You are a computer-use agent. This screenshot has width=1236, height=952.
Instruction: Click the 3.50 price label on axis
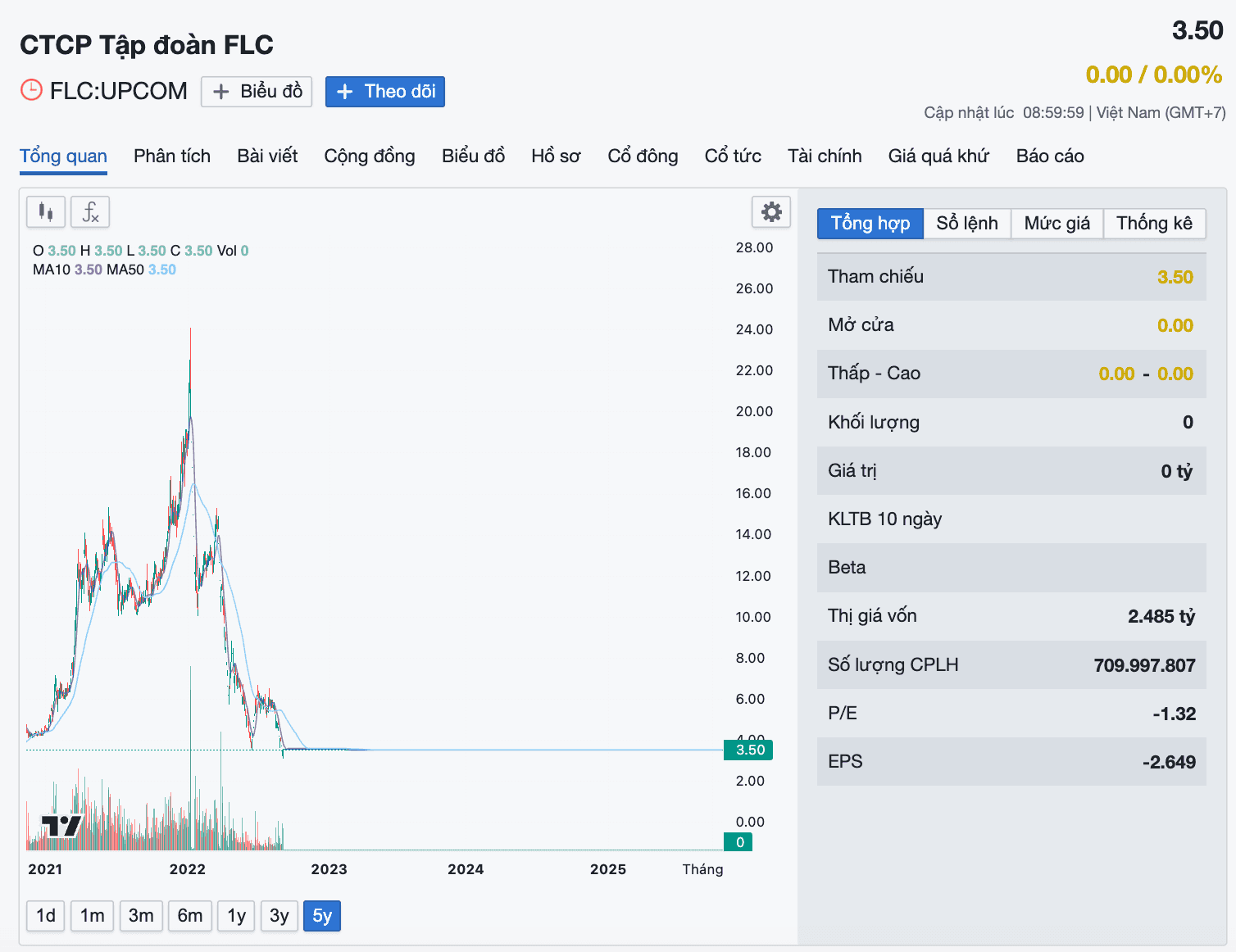pos(749,750)
